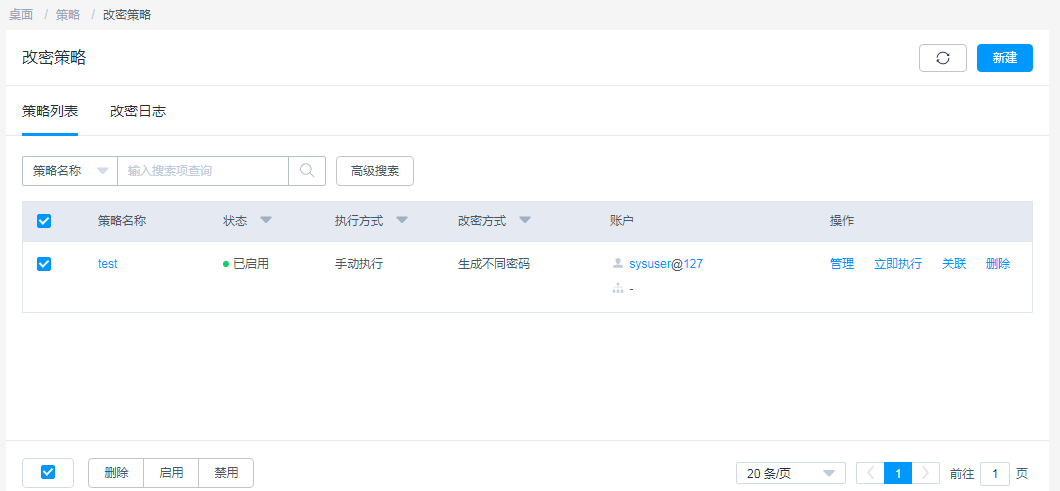Click the magnifier search icon
This screenshot has width=1060, height=491.
point(307,171)
